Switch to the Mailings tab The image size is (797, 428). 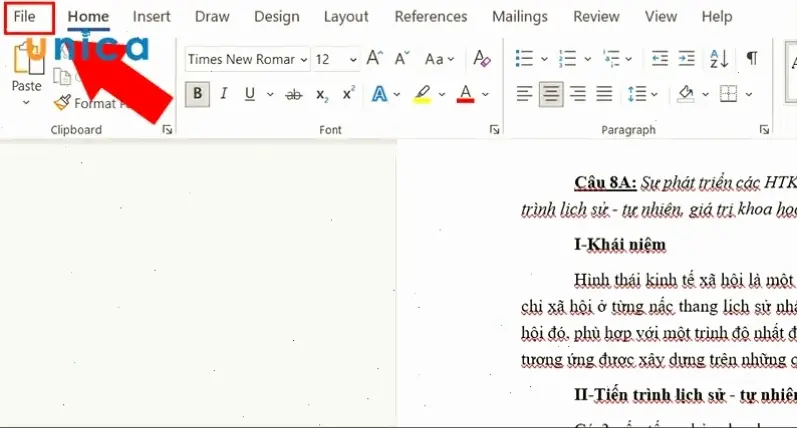[519, 17]
